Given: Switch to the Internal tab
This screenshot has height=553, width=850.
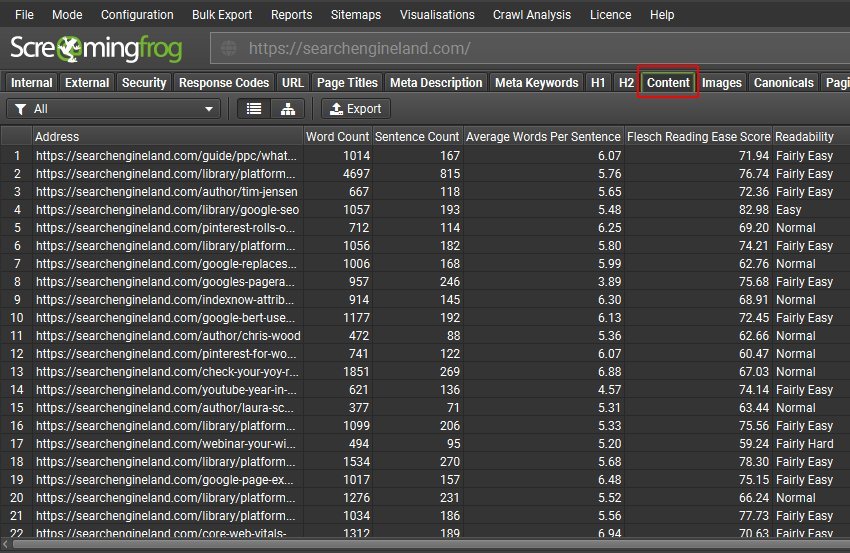Looking at the screenshot, I should (31, 82).
